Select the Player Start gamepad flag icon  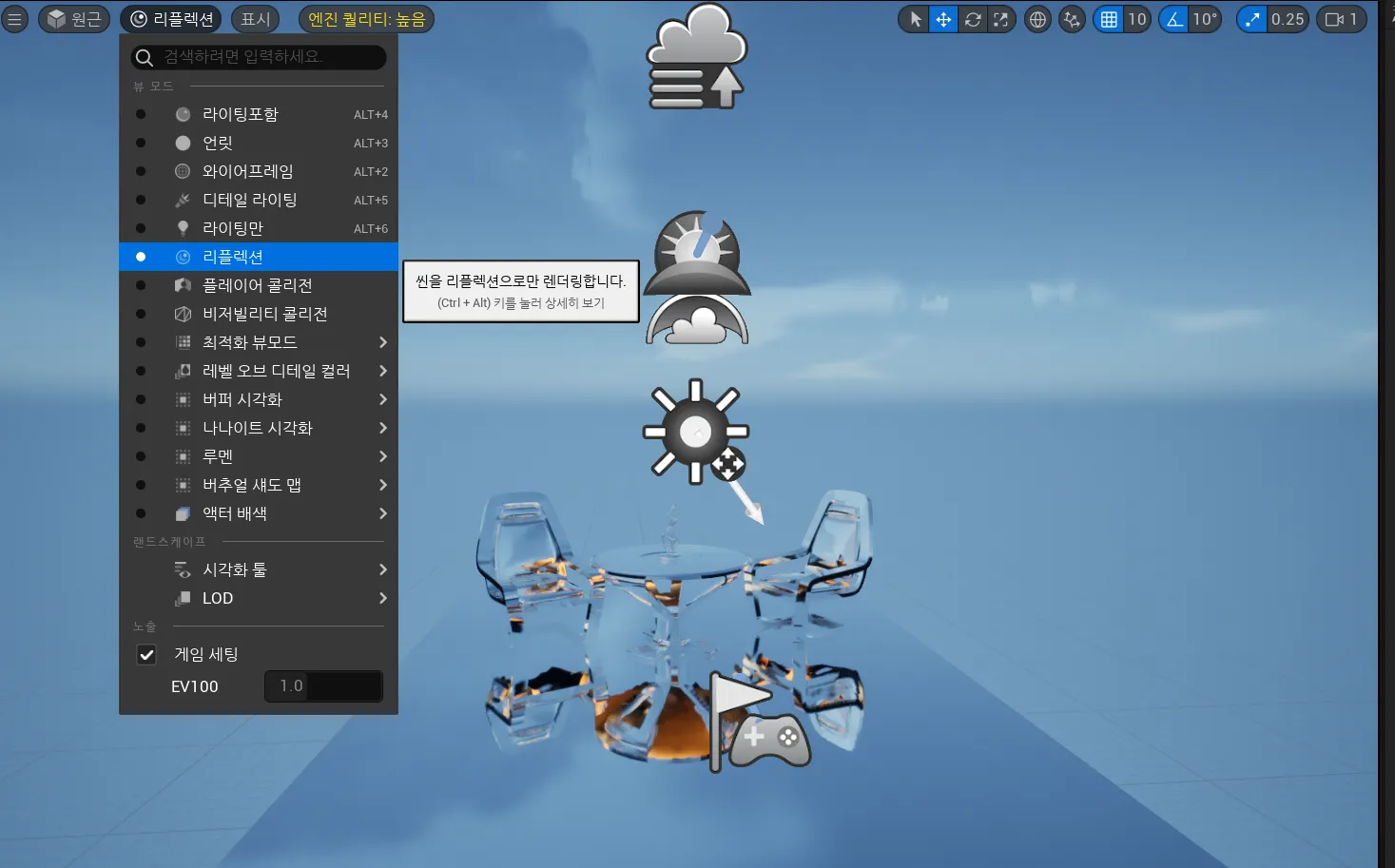(761, 722)
